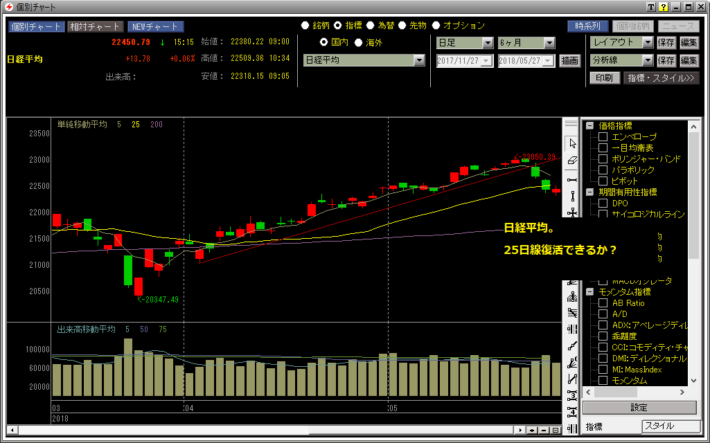Select the 指標 radio button
The image size is (710, 443).
click(x=338, y=26)
